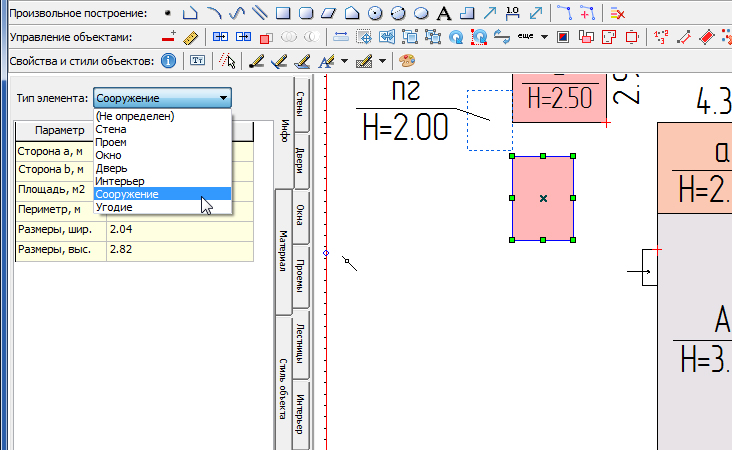Click the selection cursor tool icon
732x450 pixels.
pyautogui.click(x=227, y=61)
